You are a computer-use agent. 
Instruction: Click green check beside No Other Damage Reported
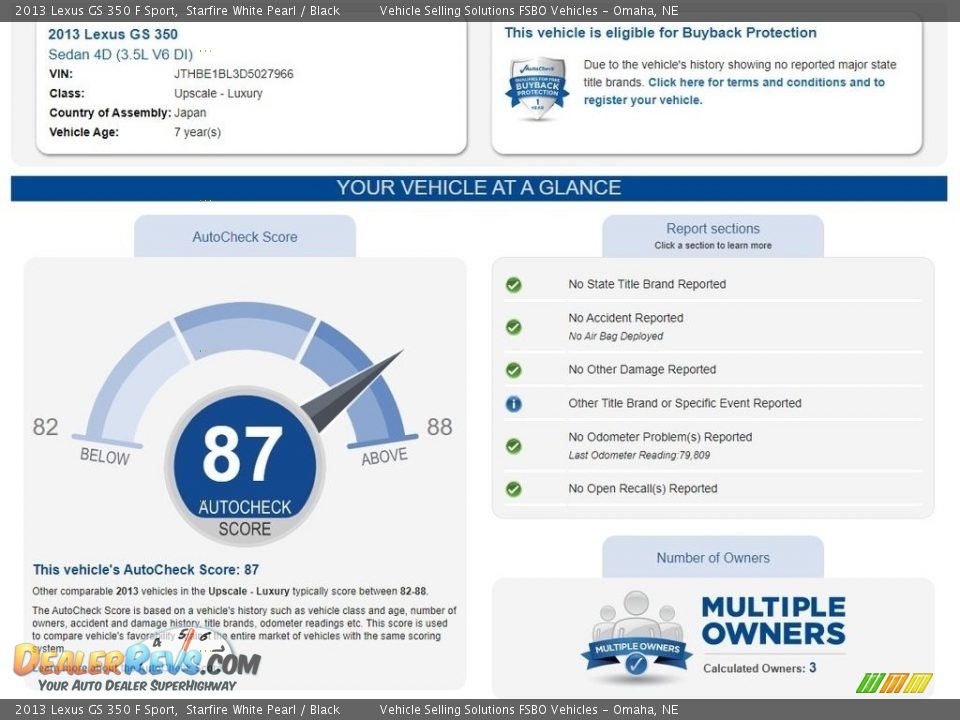pos(514,370)
